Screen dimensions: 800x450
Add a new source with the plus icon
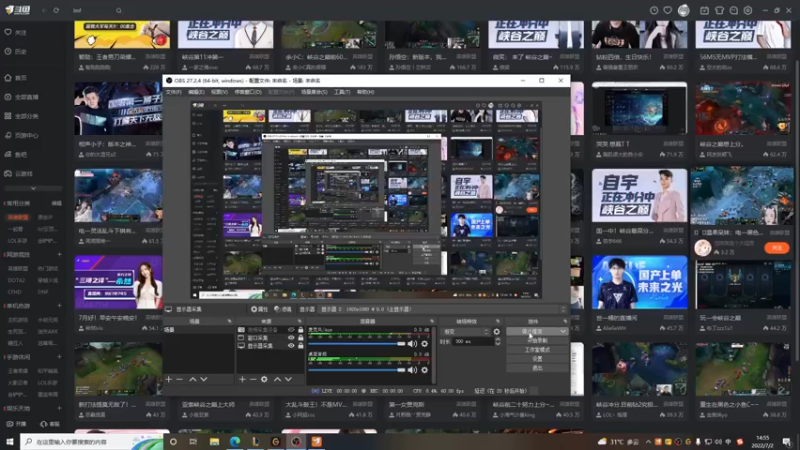coord(242,379)
